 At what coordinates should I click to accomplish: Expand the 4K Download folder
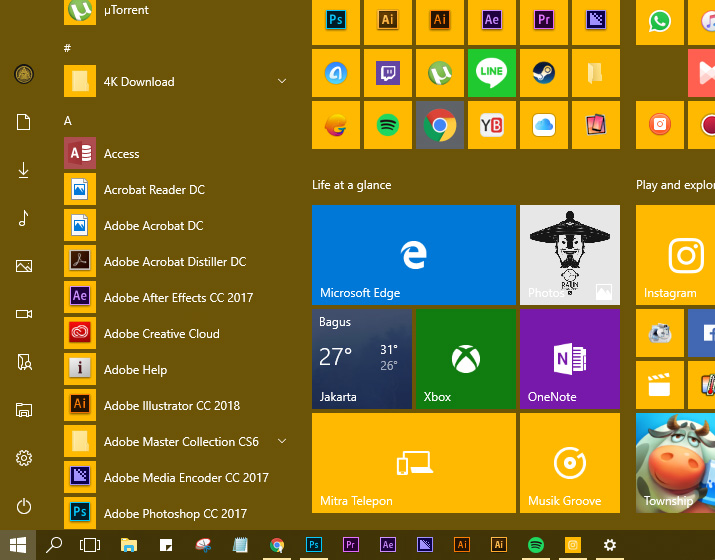coord(282,81)
